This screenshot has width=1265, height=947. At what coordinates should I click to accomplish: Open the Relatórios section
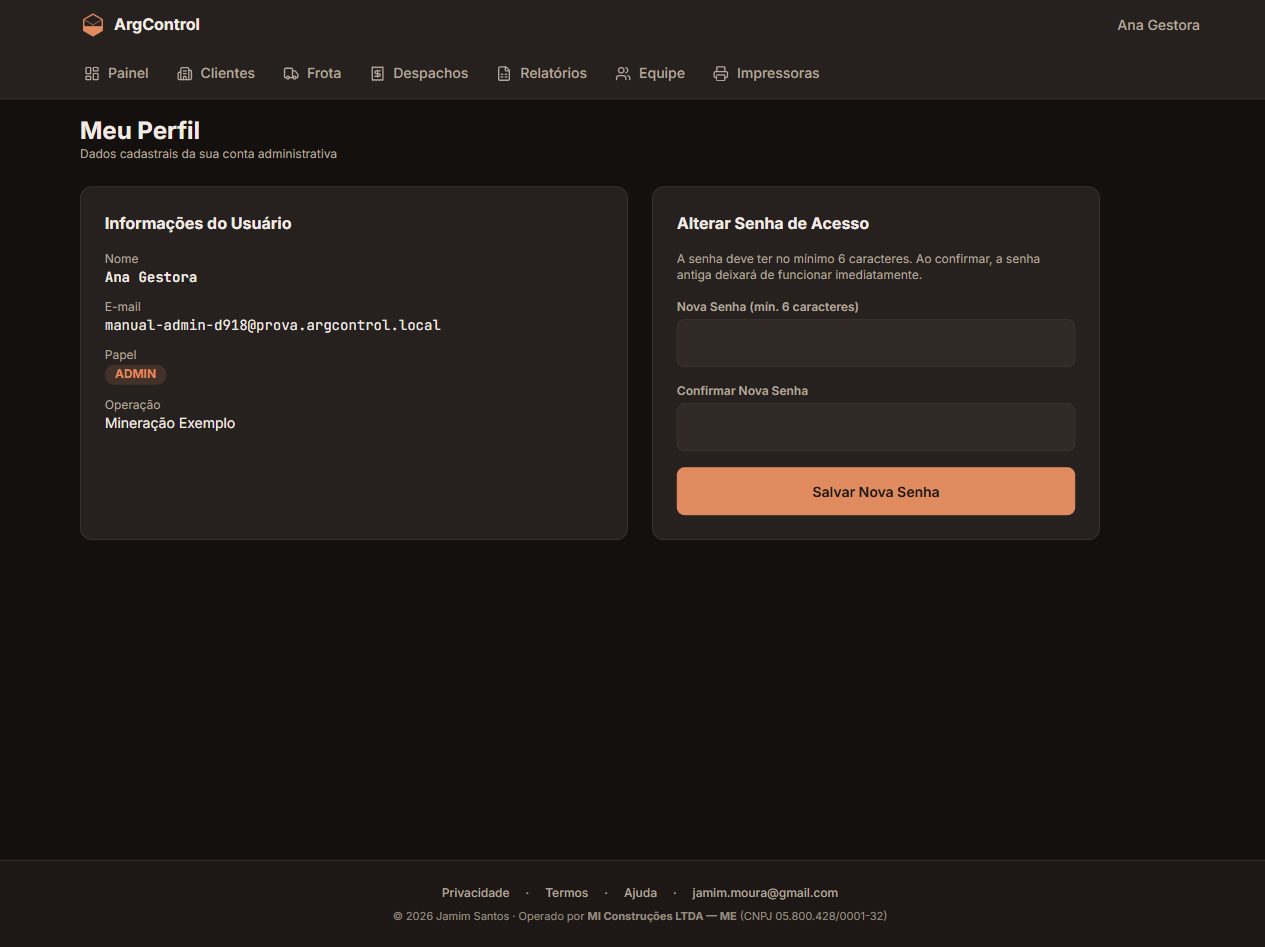(542, 74)
